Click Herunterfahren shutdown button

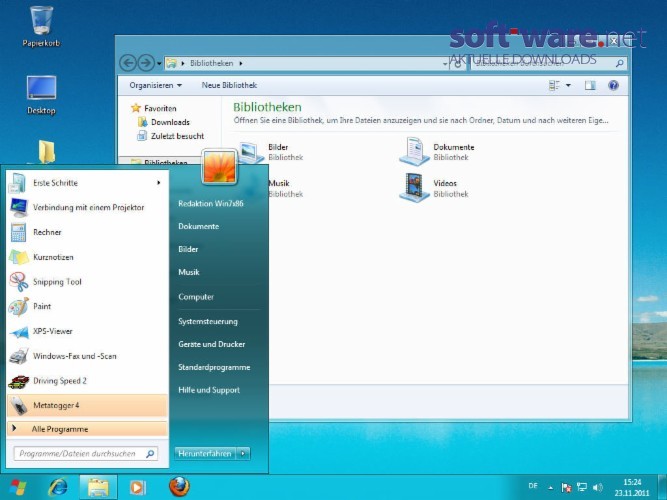205,454
